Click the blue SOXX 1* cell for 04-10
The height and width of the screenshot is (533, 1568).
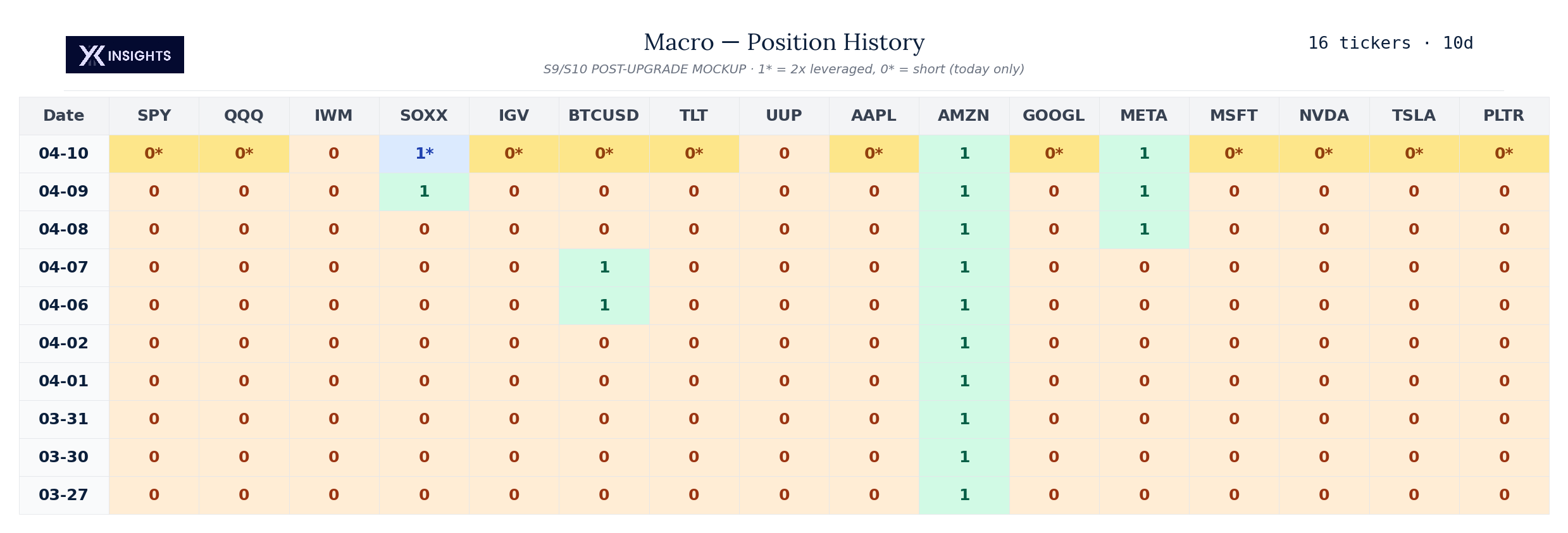point(424,154)
